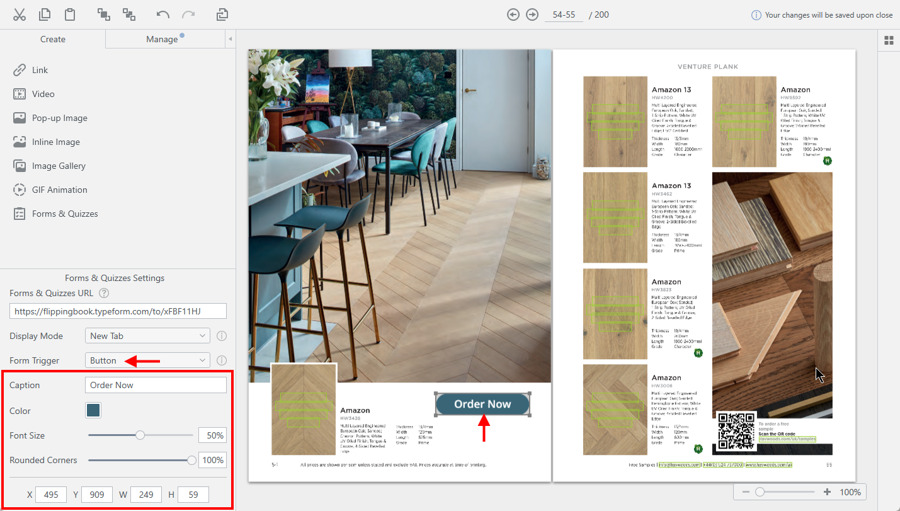Redo the last change
The height and width of the screenshot is (511, 900).
tap(188, 14)
